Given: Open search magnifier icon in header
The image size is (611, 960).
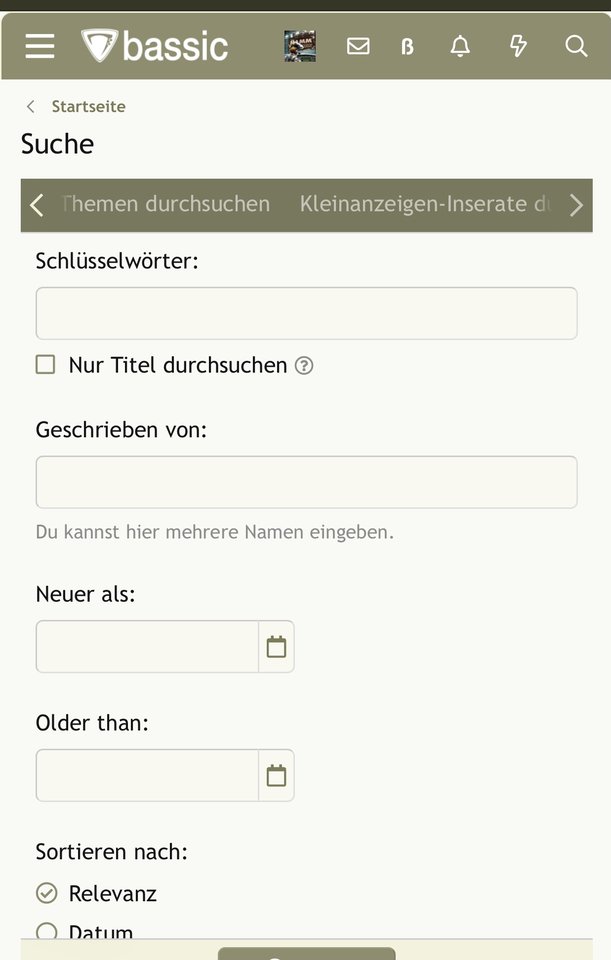Looking at the screenshot, I should (576, 46).
